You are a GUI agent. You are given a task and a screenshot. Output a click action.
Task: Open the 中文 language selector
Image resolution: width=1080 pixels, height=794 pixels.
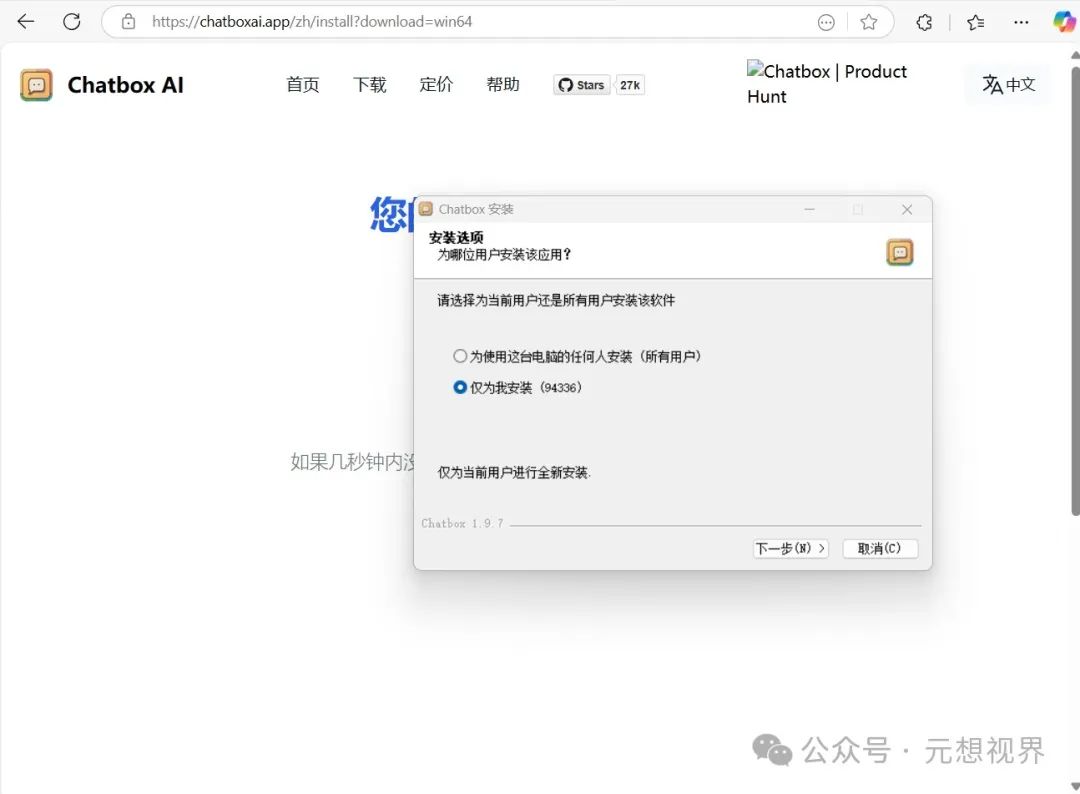pyautogui.click(x=1008, y=85)
